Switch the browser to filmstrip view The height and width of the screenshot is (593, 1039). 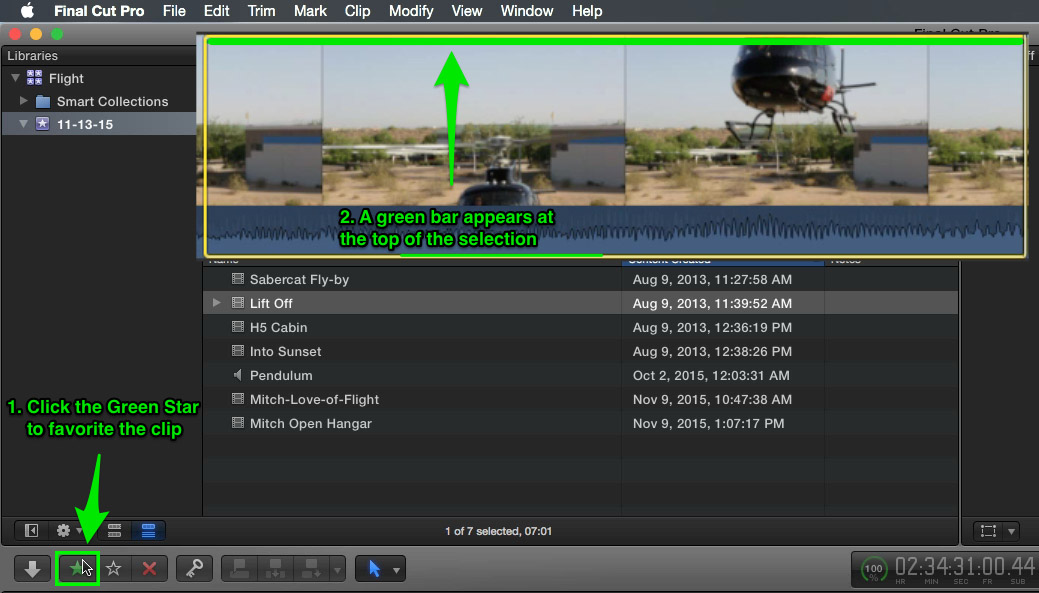point(115,530)
